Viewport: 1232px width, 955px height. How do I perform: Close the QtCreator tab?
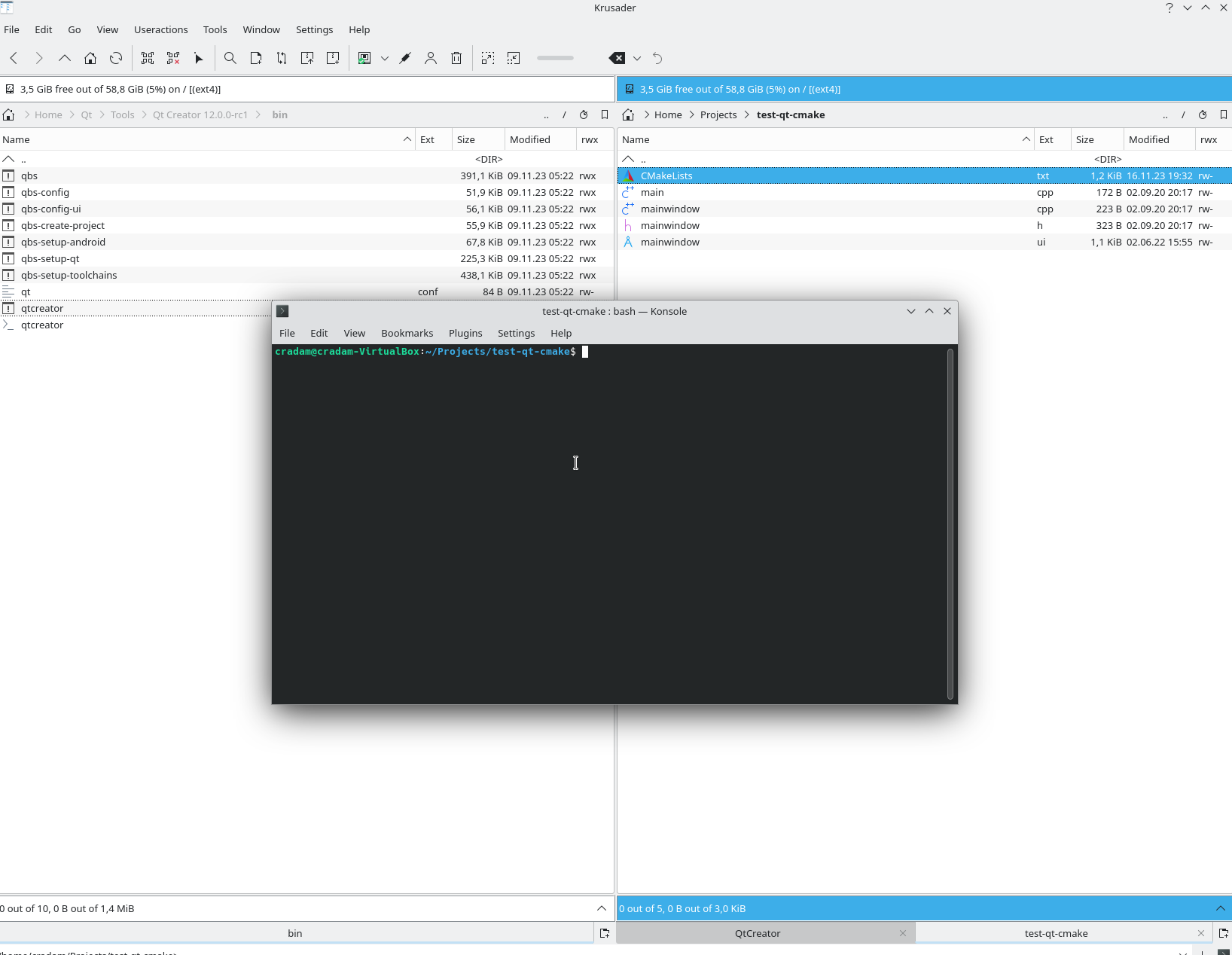(903, 933)
